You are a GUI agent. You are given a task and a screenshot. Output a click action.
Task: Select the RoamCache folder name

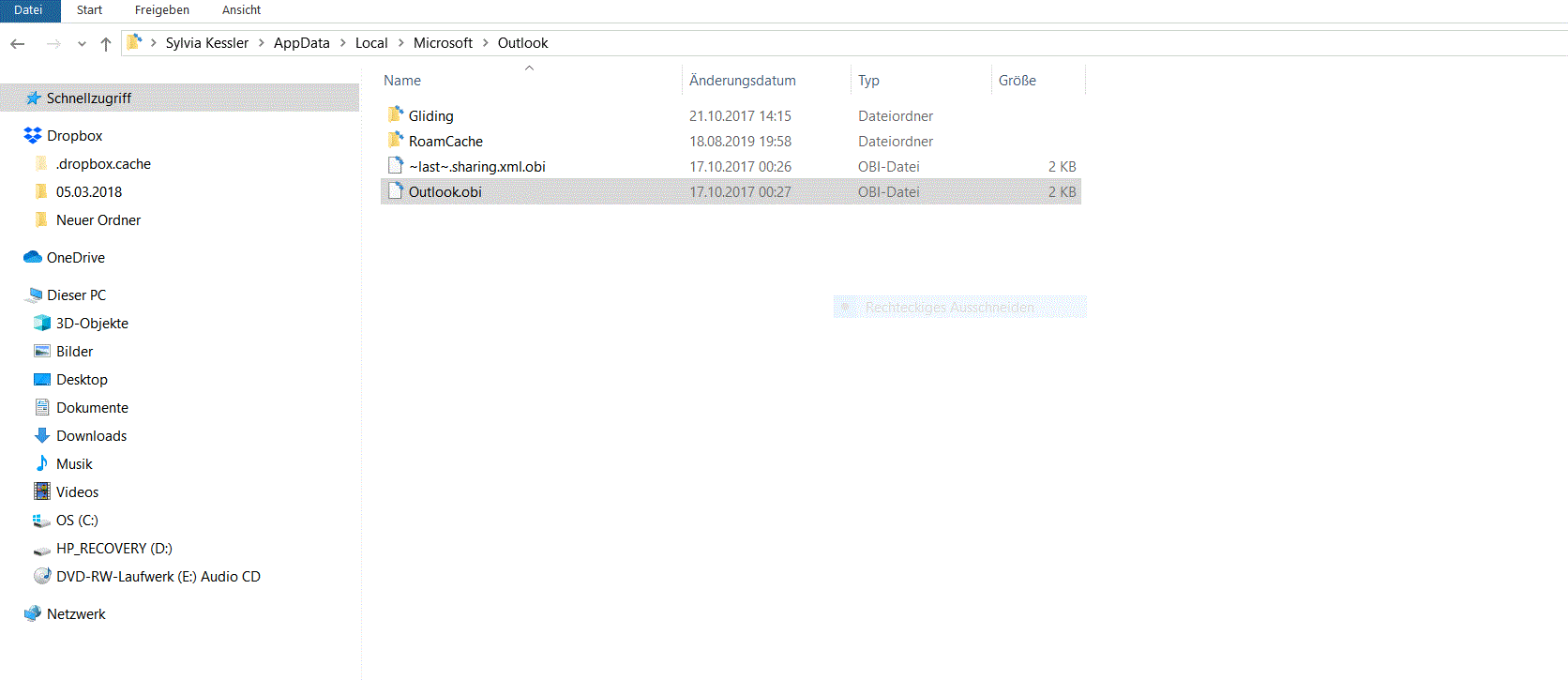[445, 142]
